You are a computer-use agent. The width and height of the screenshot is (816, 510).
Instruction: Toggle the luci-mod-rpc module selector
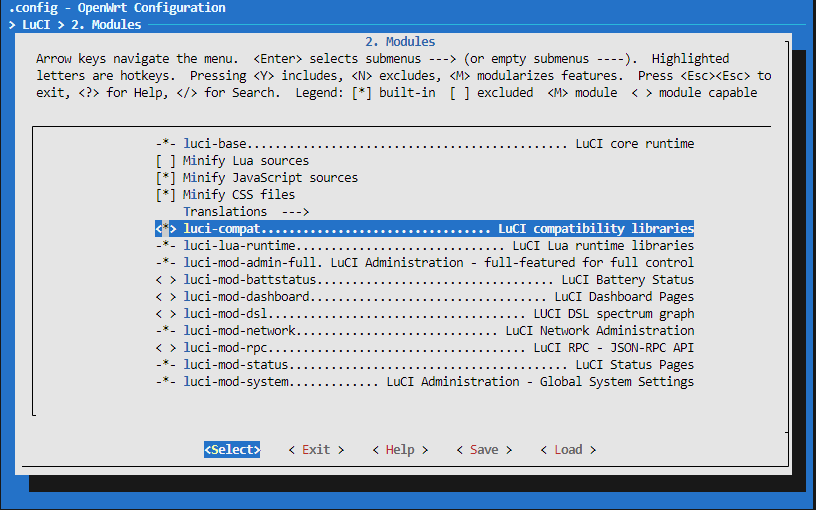coord(165,348)
